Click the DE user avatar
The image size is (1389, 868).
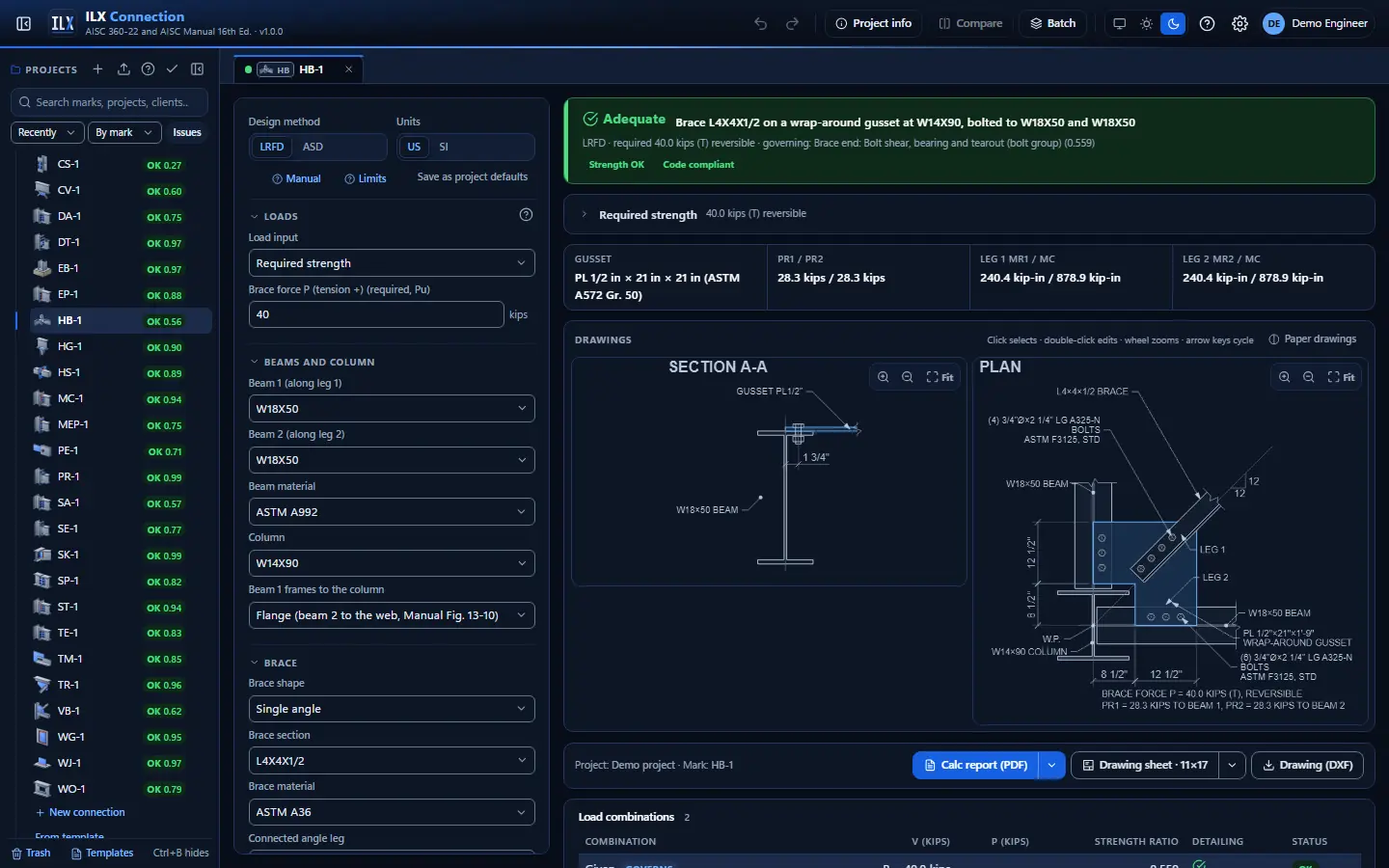(1274, 23)
